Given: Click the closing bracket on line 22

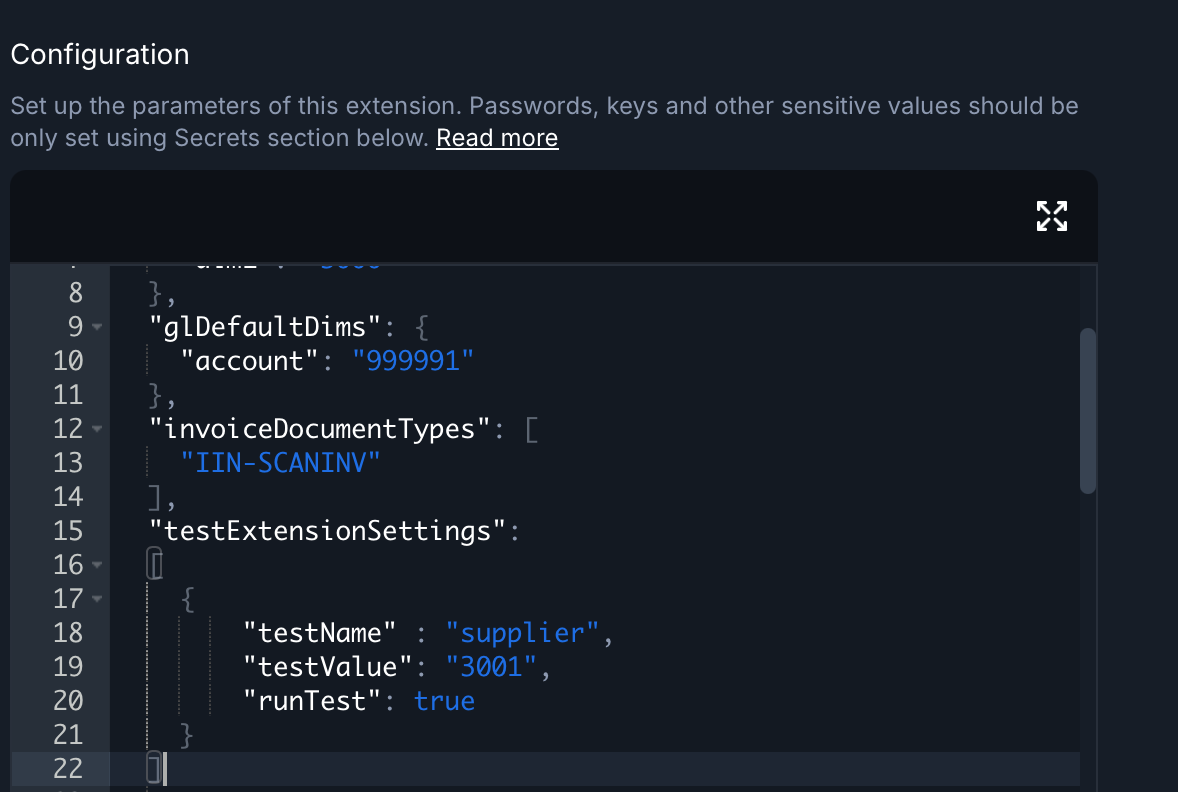Looking at the screenshot, I should (x=154, y=769).
